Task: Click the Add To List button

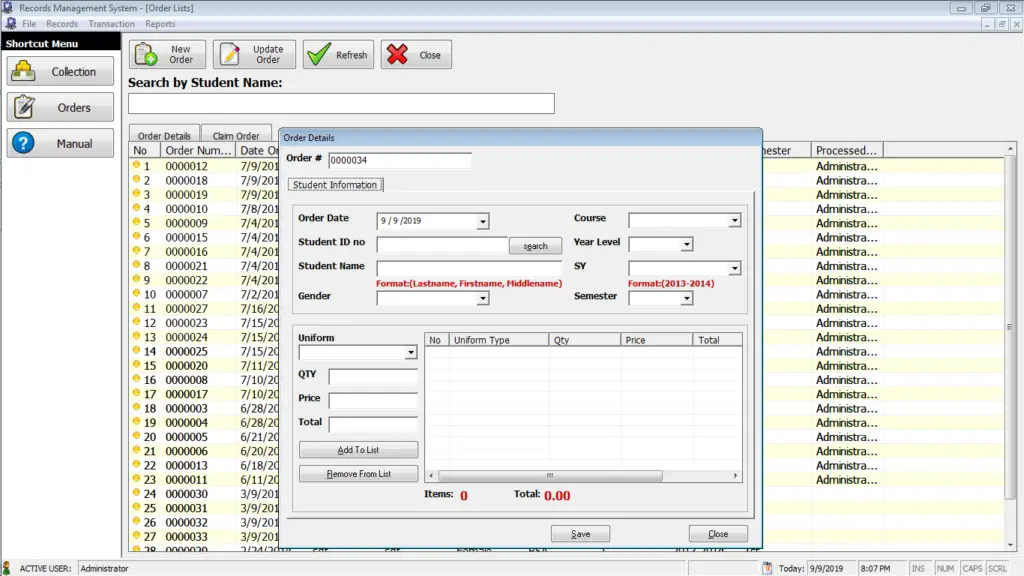Action: [357, 448]
